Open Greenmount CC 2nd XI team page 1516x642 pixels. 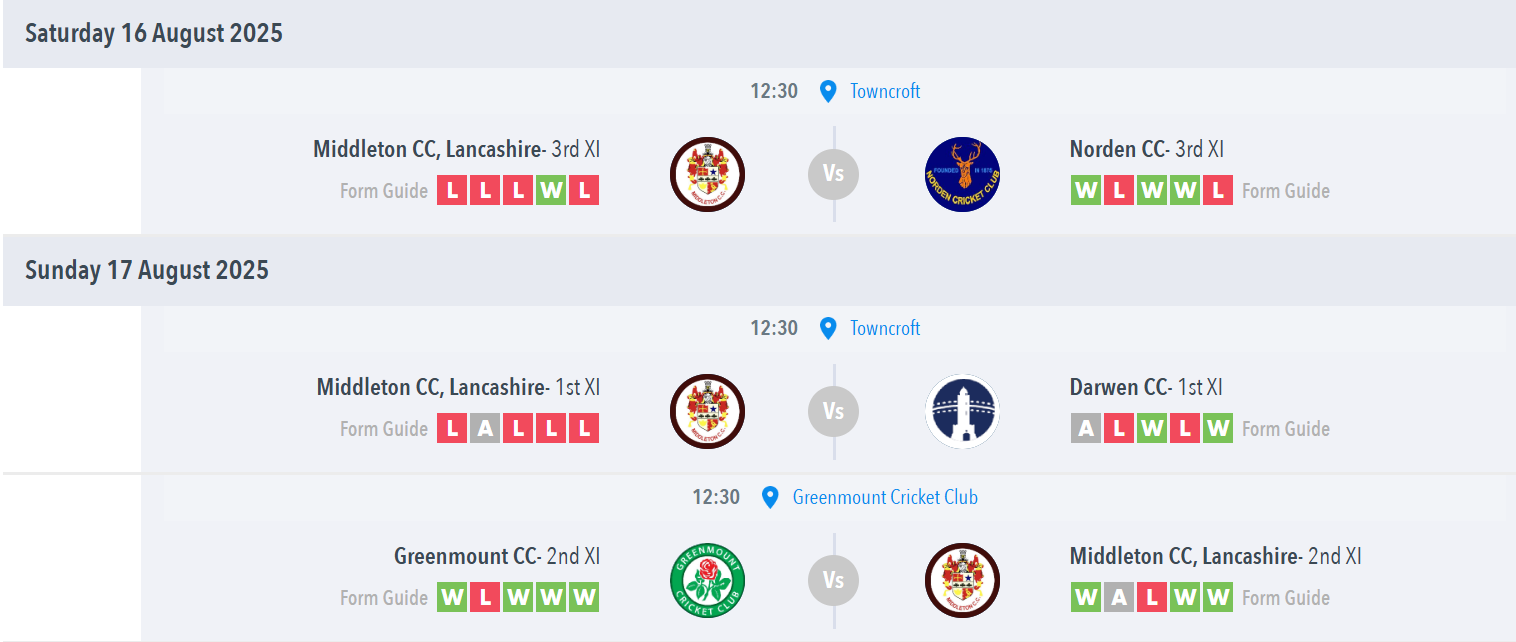[x=497, y=556]
